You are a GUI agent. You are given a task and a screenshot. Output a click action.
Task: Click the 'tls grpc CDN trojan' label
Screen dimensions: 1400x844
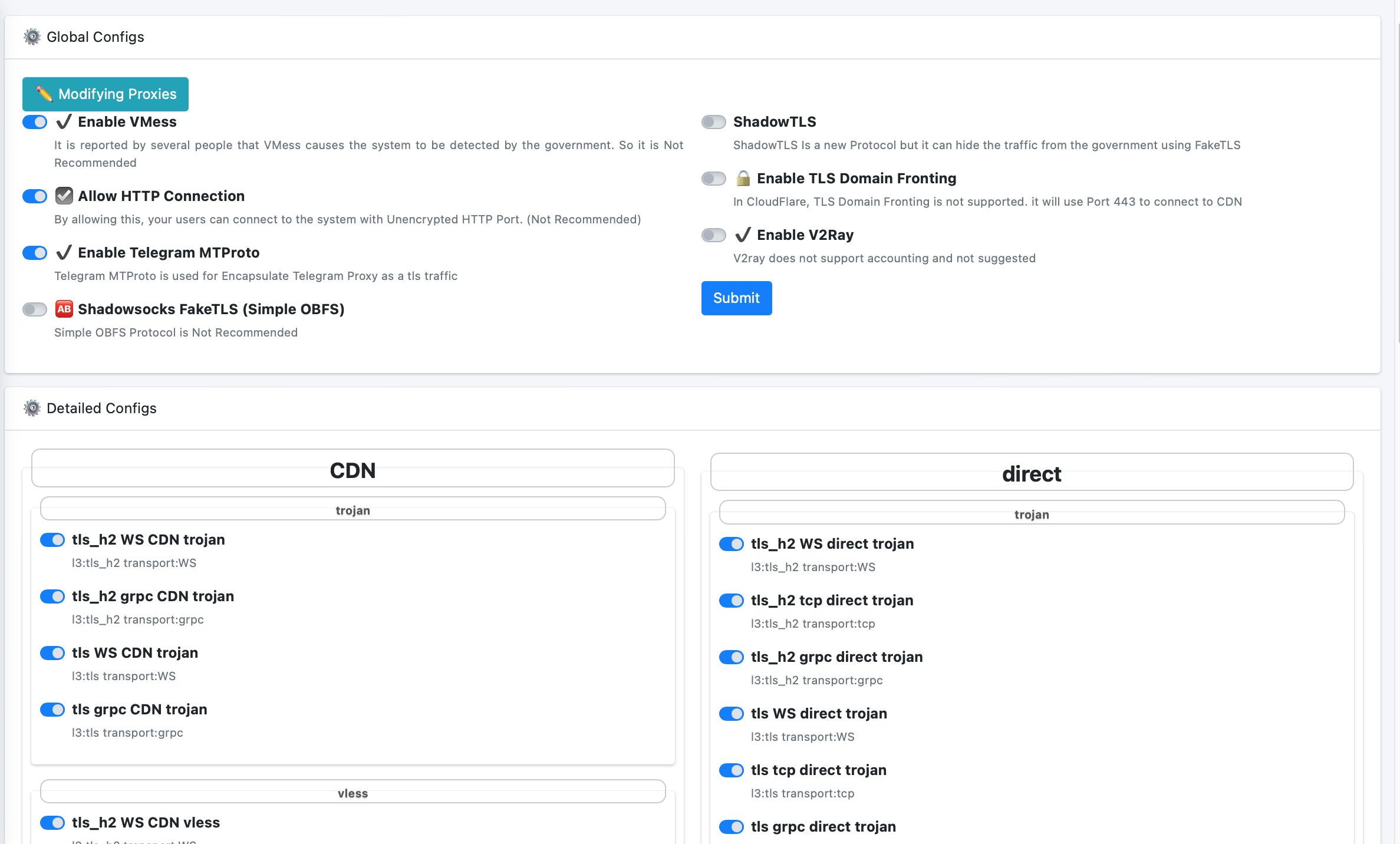[140, 710]
